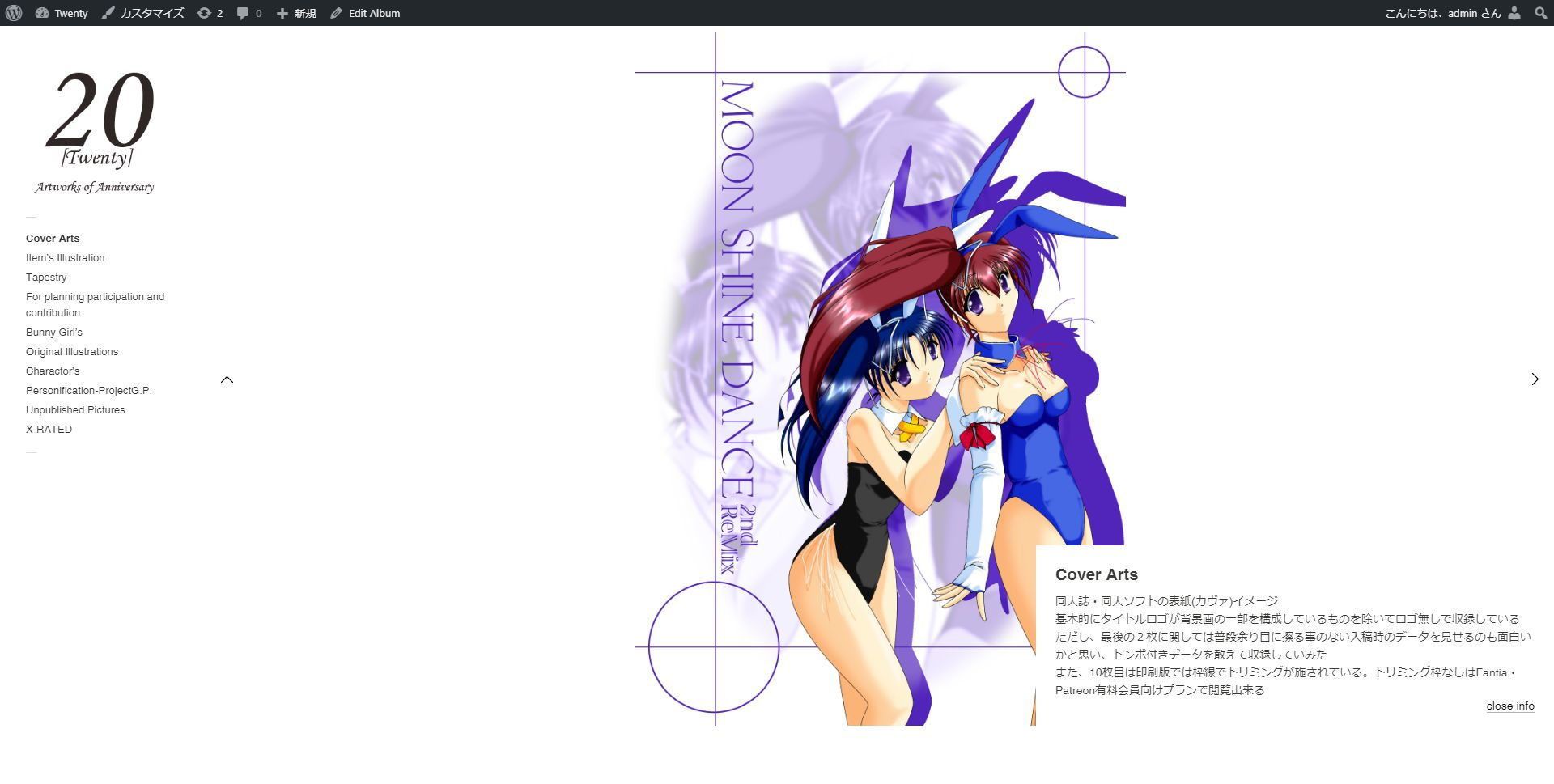Go to next image with right chevron
Viewport: 1554px width, 784px height.
tap(1535, 379)
